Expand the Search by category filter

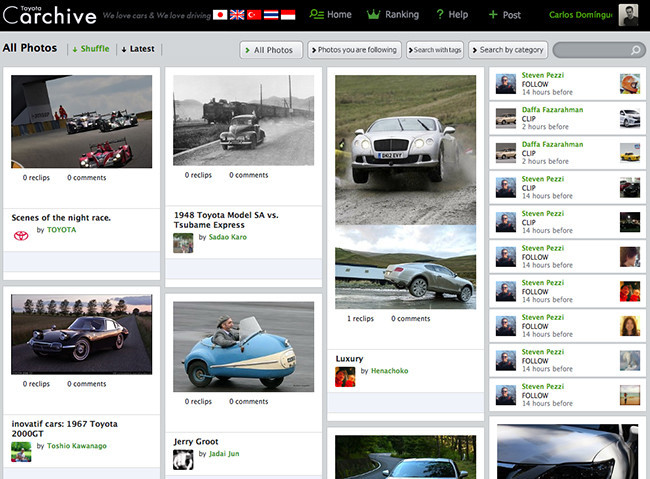click(509, 50)
